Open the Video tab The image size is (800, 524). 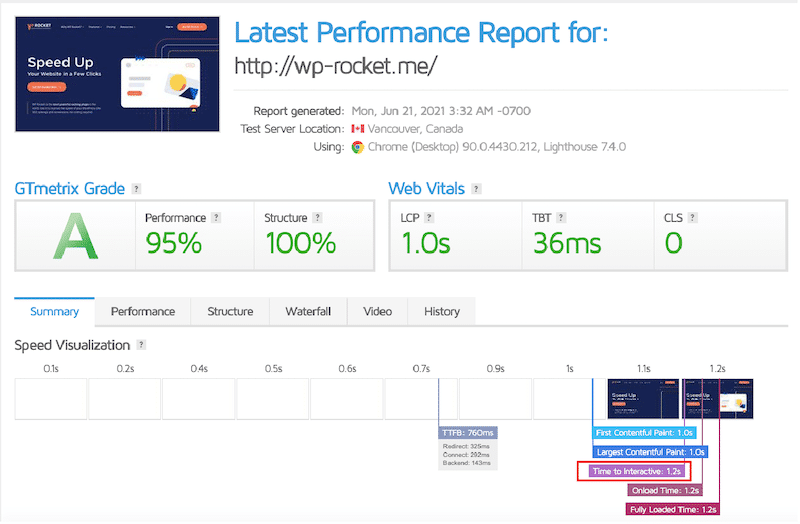pyautogui.click(x=377, y=312)
